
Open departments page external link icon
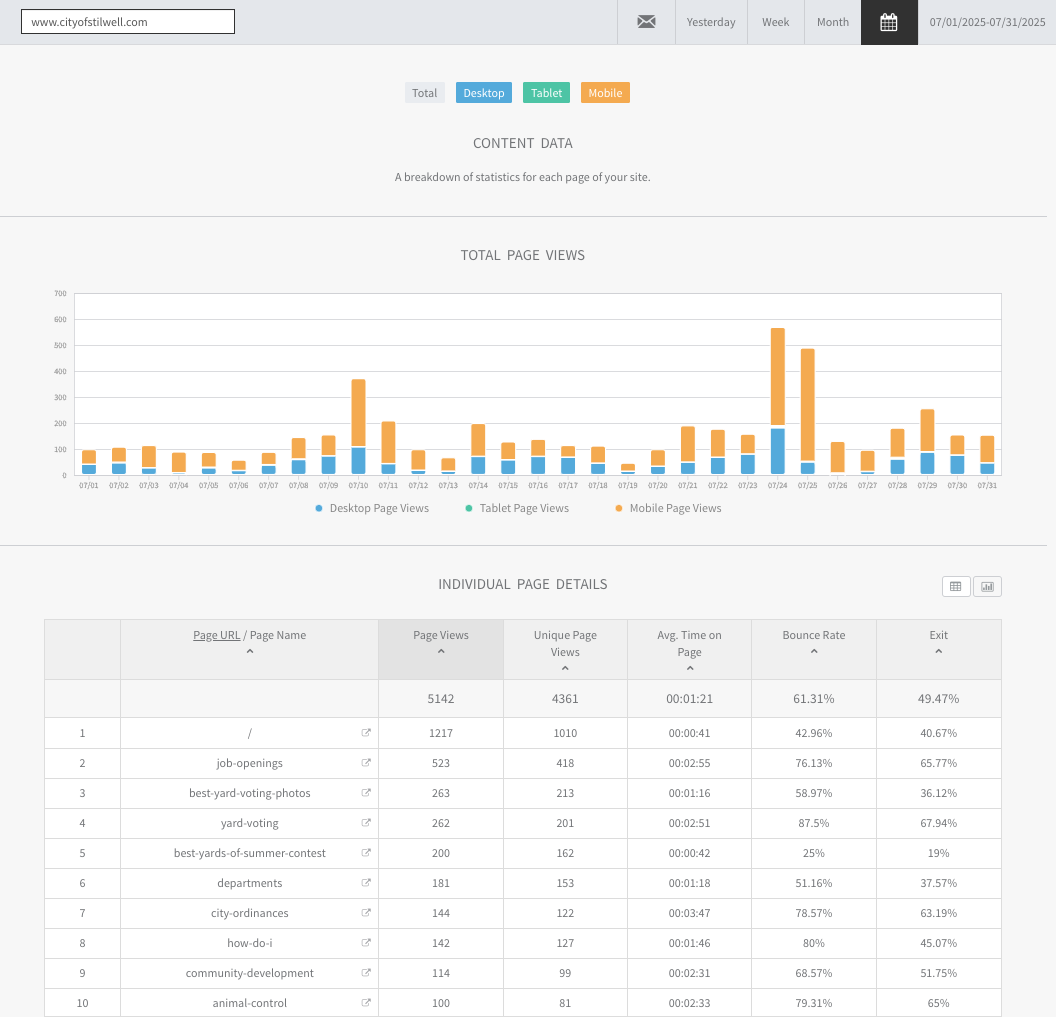366,883
